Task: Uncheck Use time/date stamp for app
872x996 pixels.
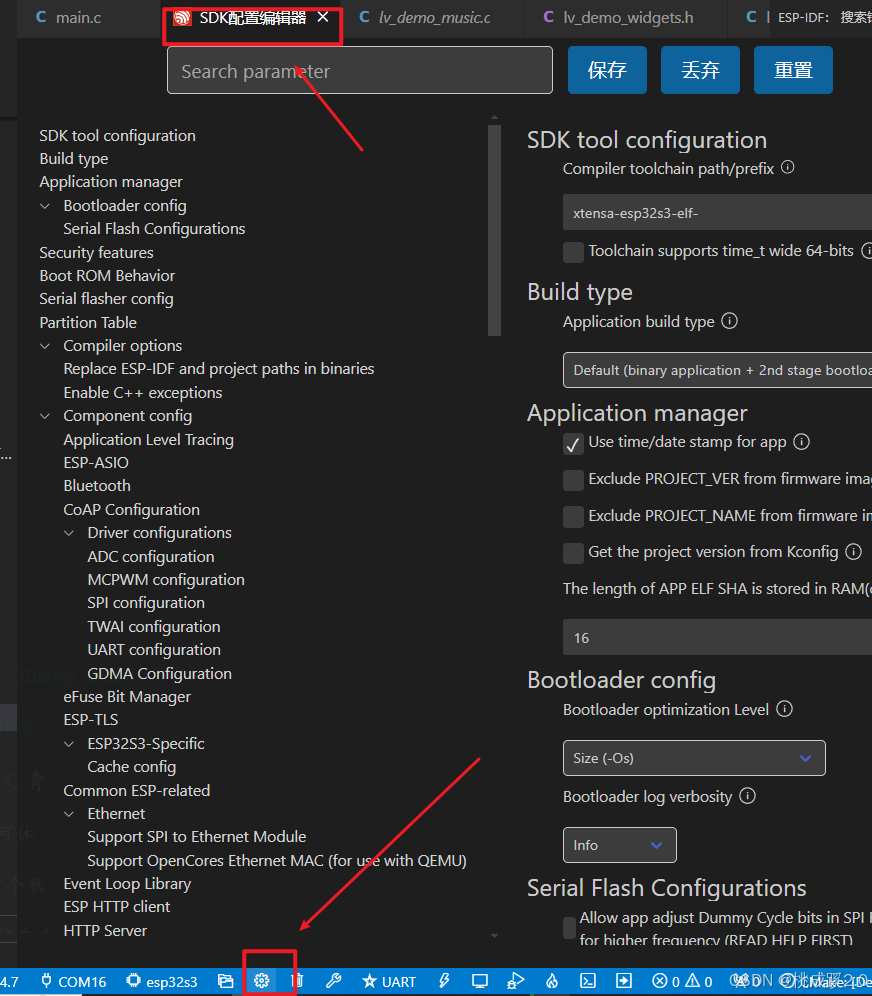Action: (573, 444)
